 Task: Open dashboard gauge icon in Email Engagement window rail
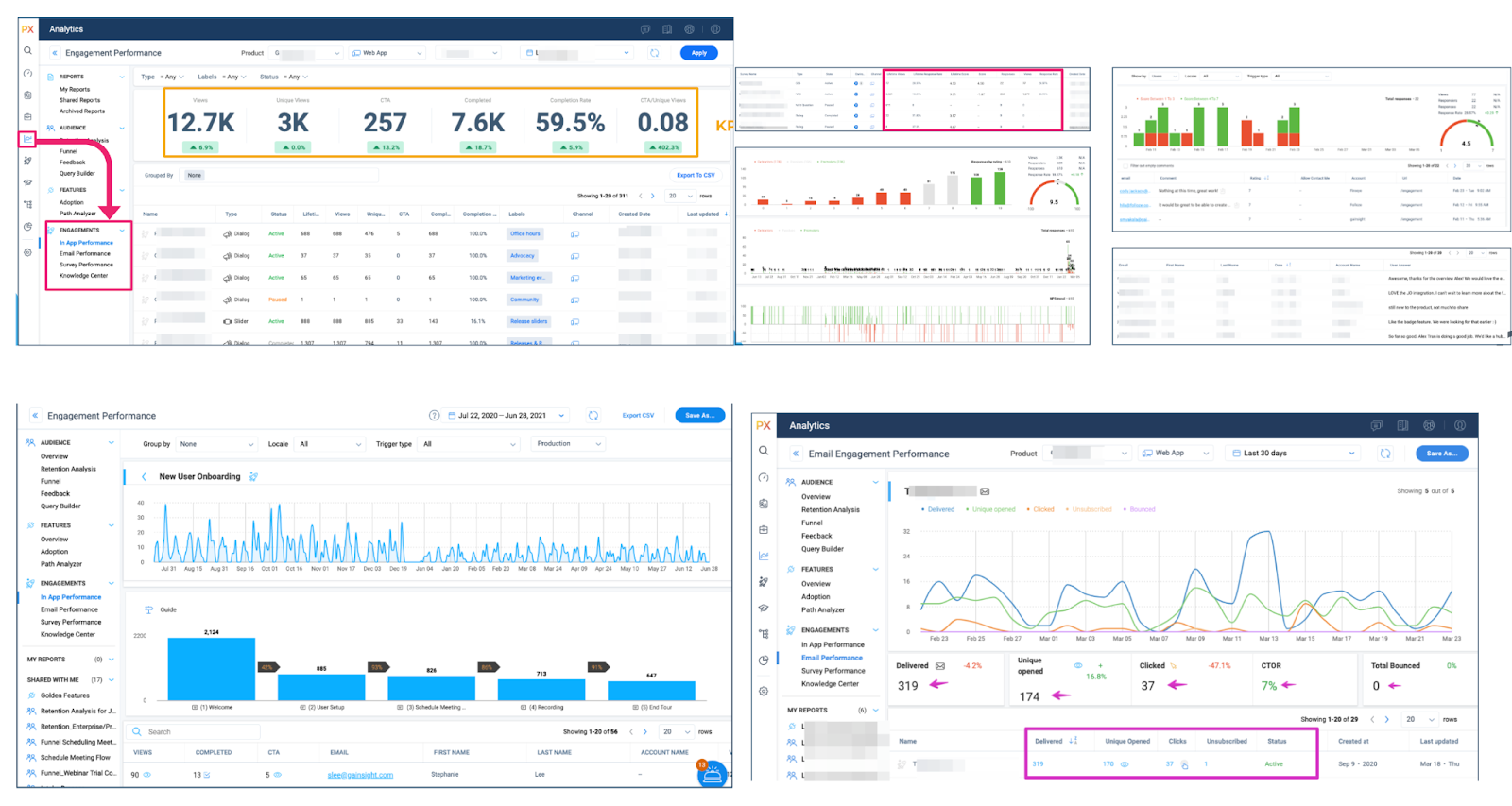764,477
